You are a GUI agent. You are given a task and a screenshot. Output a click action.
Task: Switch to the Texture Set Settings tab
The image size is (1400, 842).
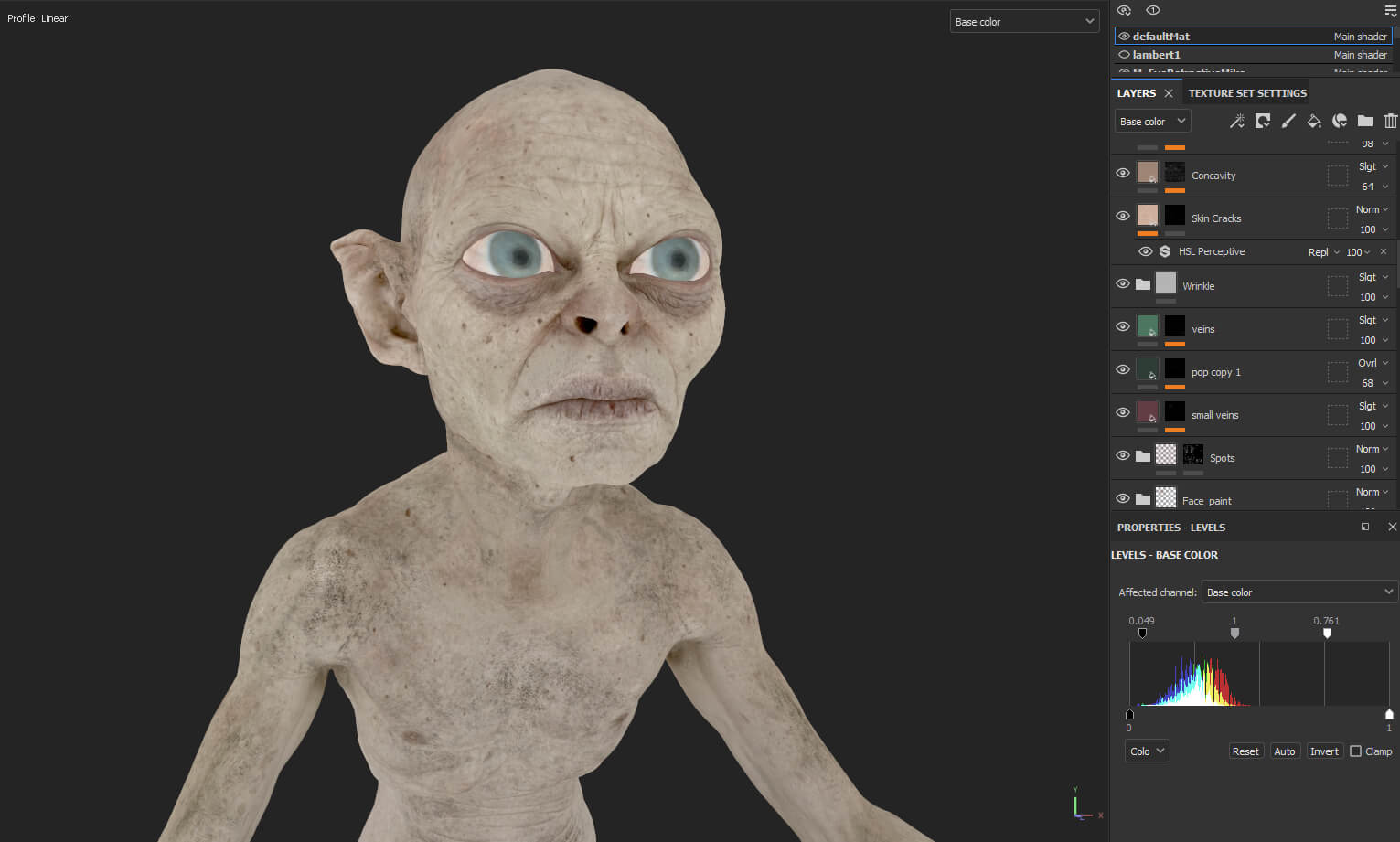click(1247, 93)
